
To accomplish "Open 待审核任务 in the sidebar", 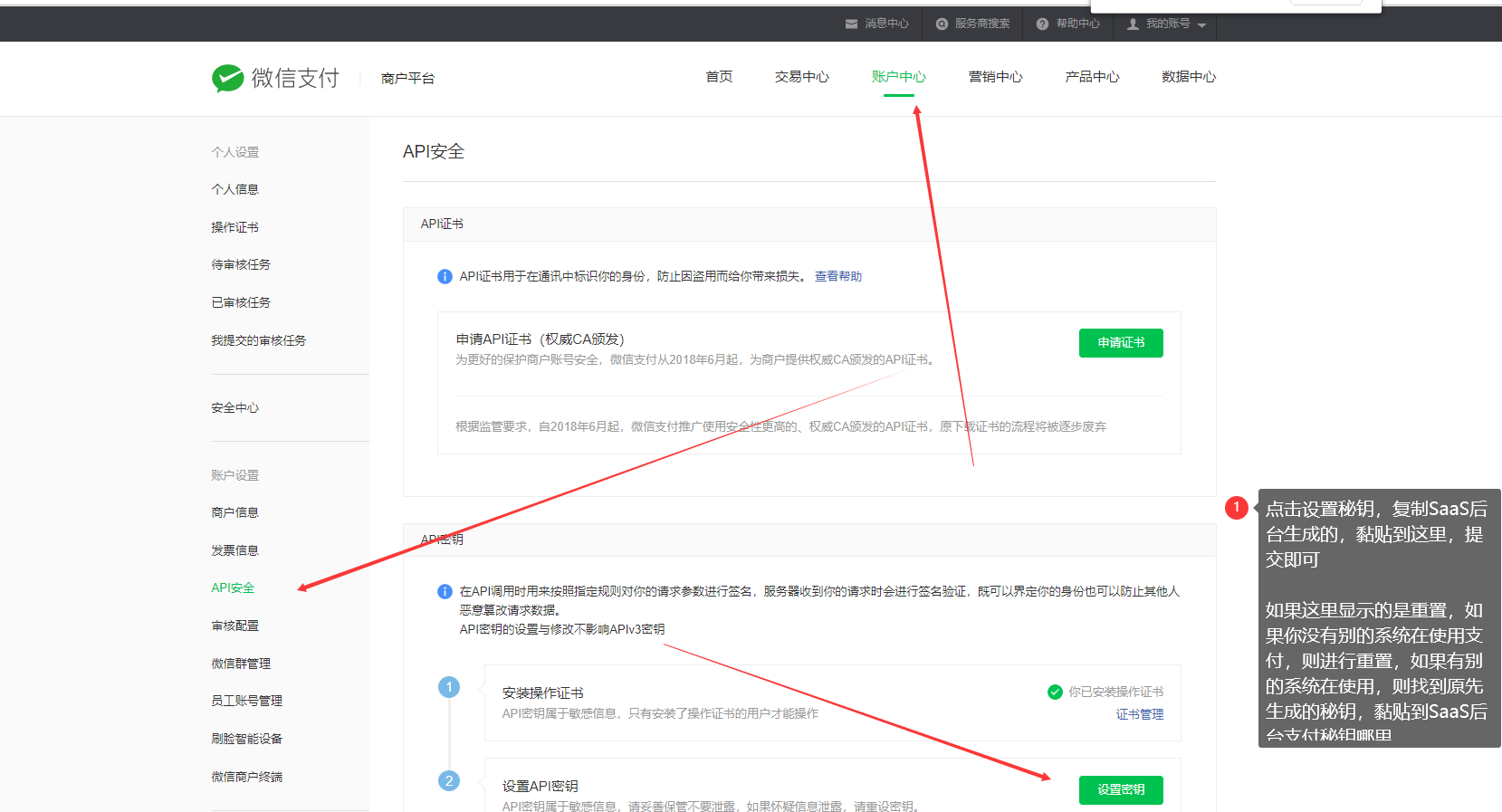I will pyautogui.click(x=241, y=264).
